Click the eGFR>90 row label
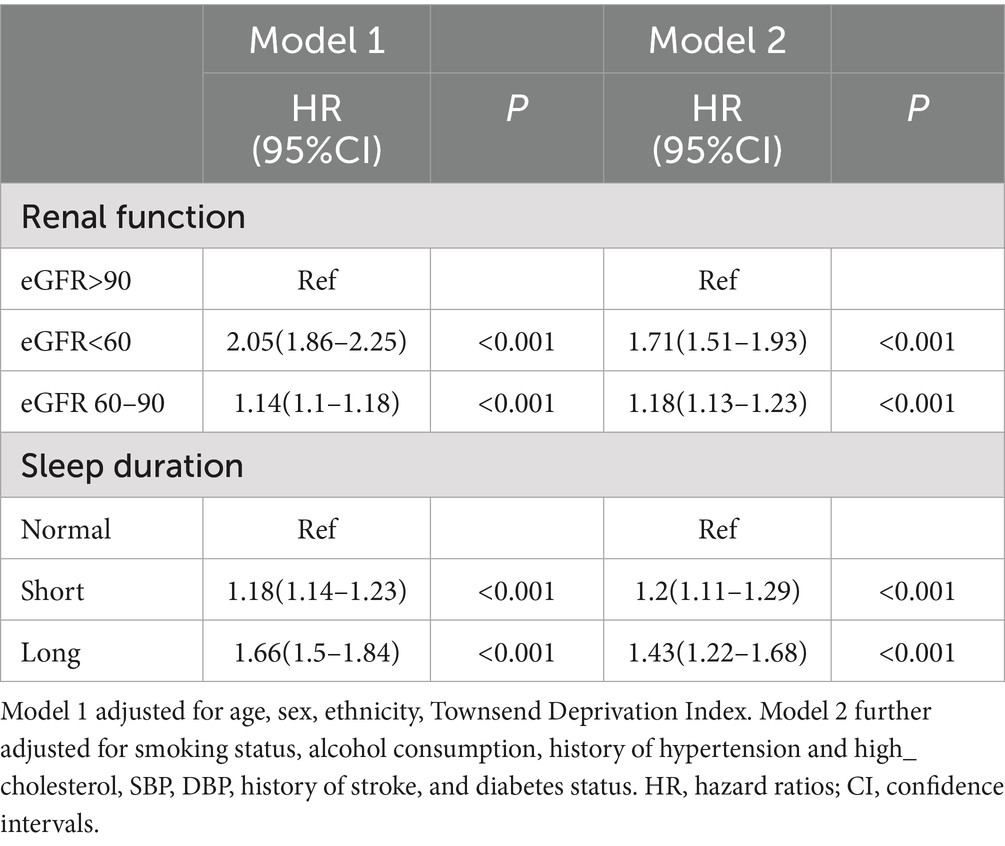 pos(76,279)
